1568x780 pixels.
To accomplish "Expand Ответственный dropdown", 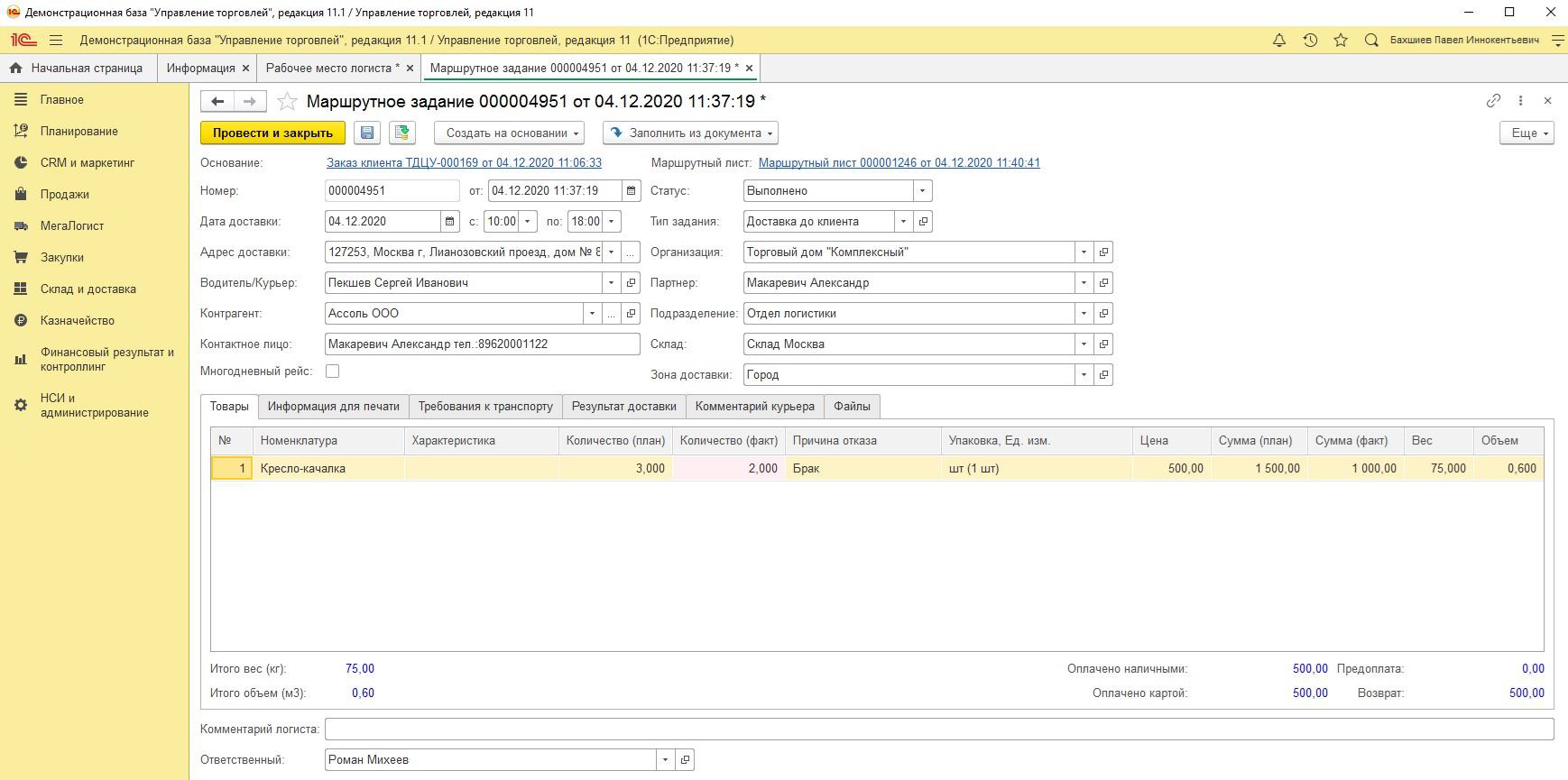I will tap(665, 760).
